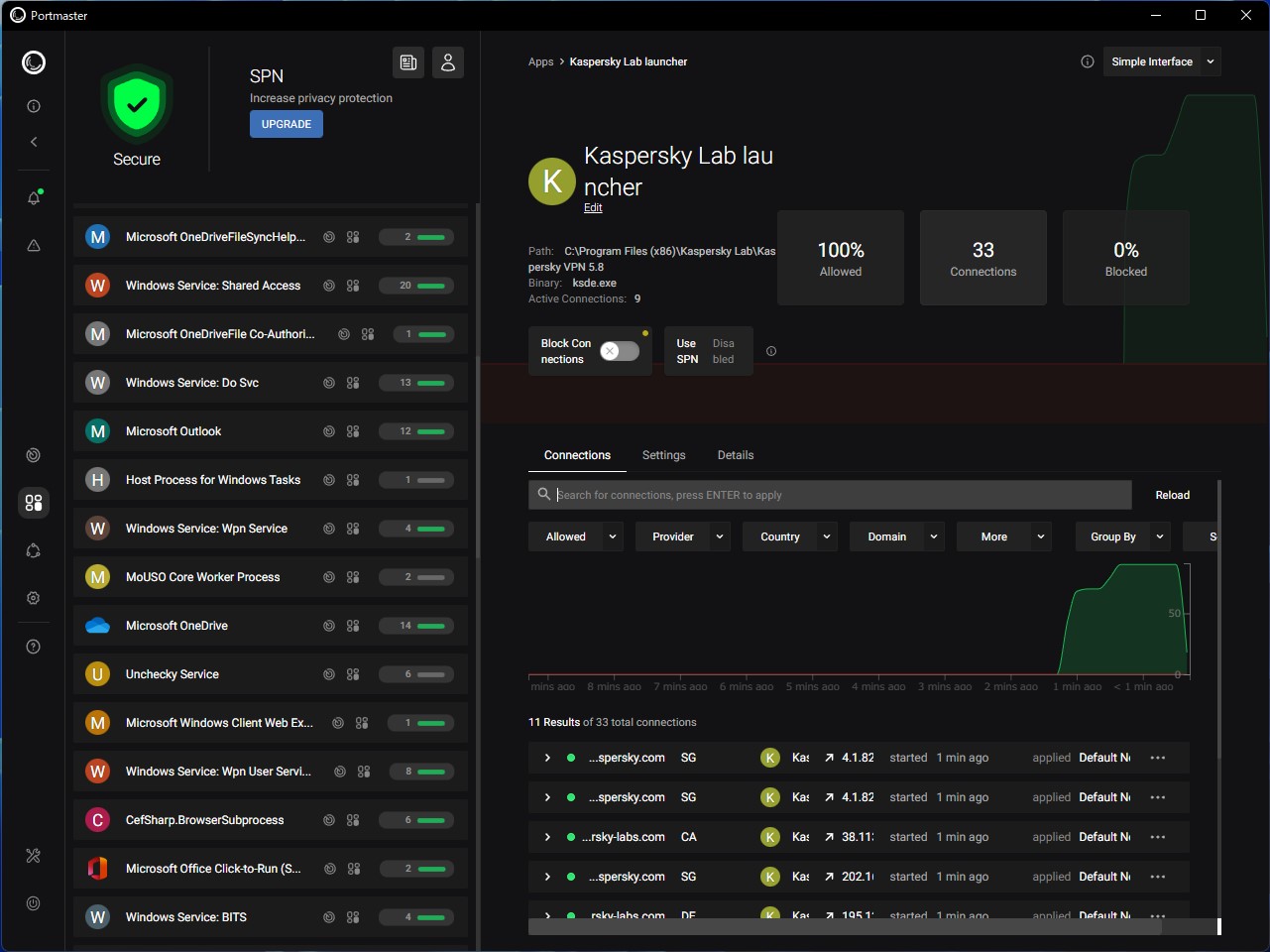Screen dimensions: 1270x952
Task: Open the Apps monitor icon in sidebar
Action: (x=34, y=503)
